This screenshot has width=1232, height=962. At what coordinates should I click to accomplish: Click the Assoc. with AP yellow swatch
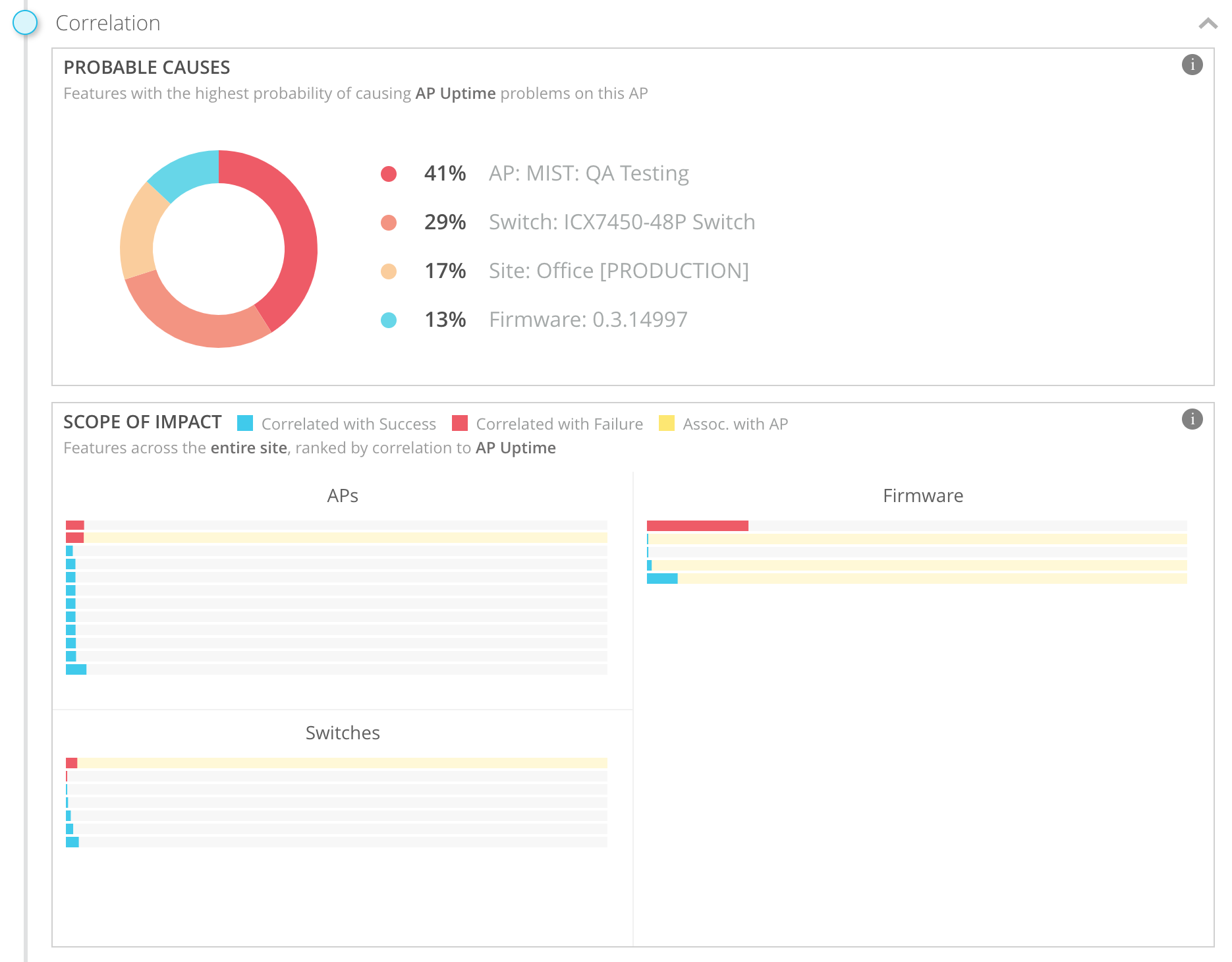[x=667, y=423]
